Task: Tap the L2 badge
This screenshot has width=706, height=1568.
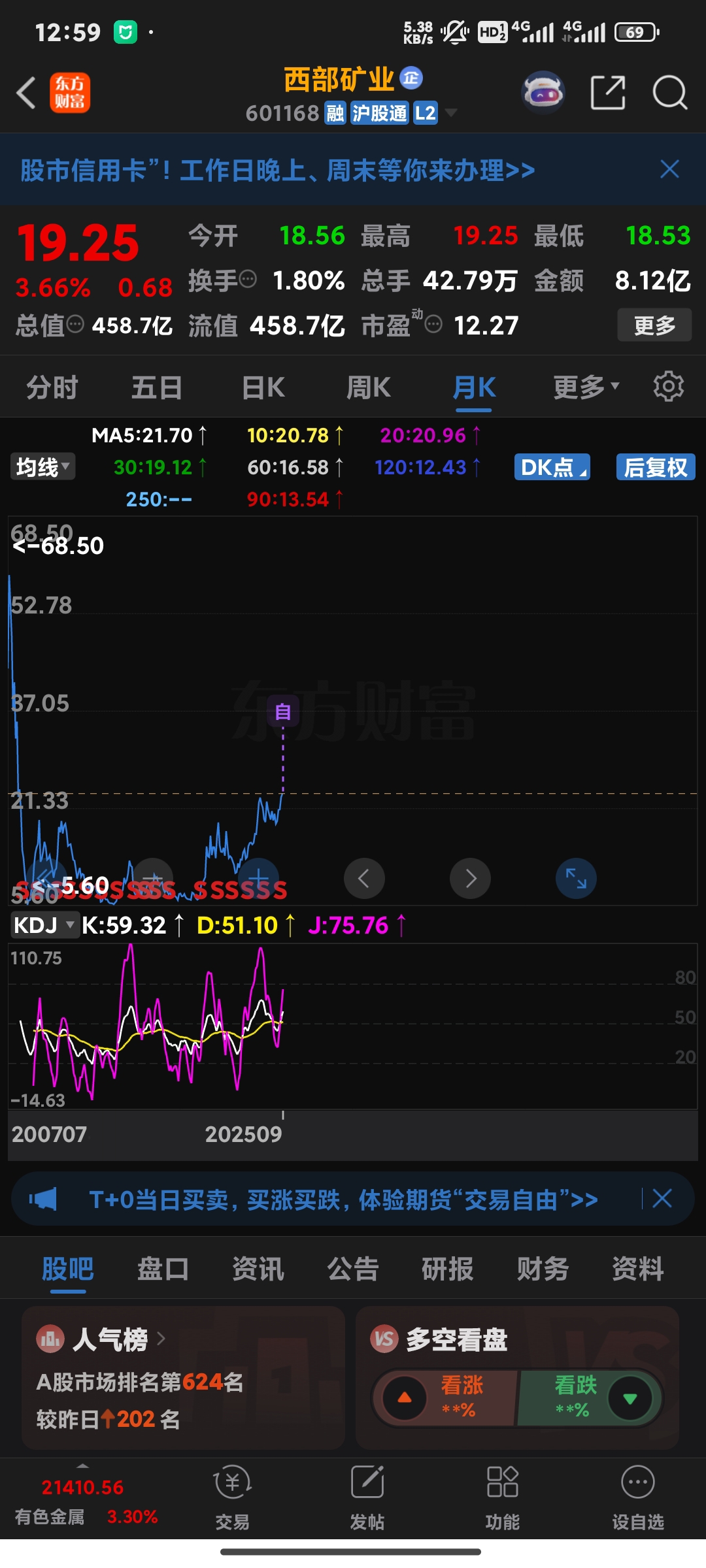Action: 426,113
